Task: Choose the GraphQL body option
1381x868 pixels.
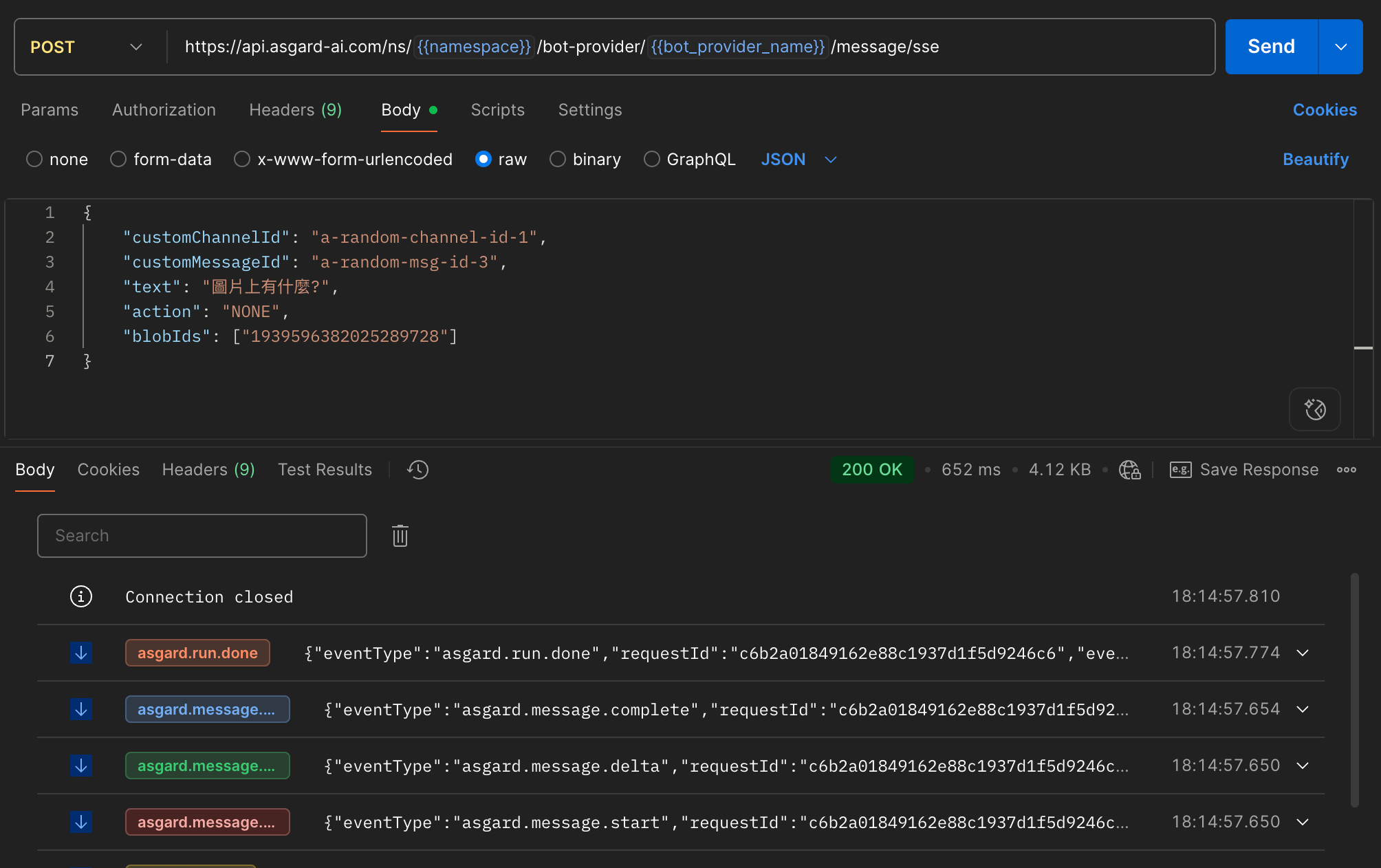Action: [651, 160]
